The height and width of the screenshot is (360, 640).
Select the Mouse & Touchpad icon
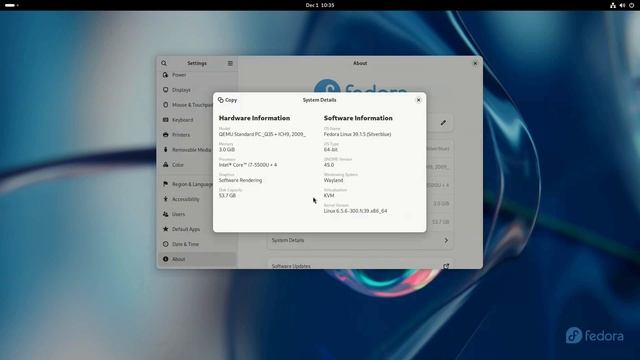pos(165,105)
